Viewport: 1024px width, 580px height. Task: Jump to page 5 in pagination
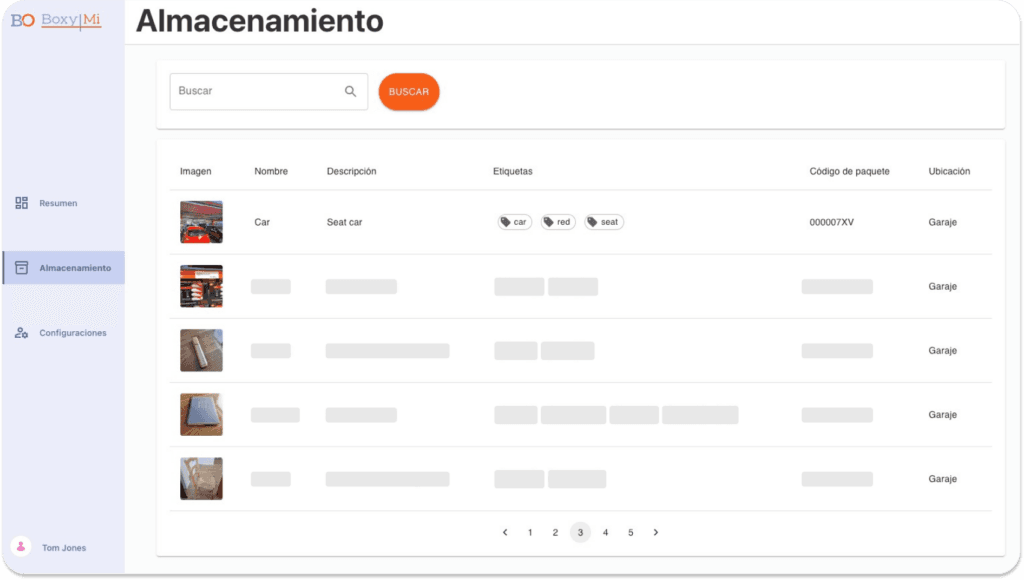point(630,532)
